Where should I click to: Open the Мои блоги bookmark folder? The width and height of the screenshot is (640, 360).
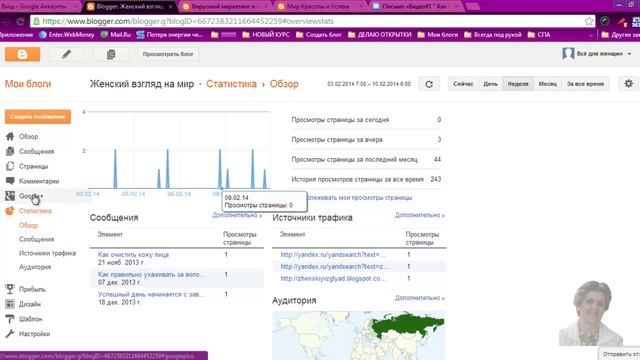[438, 35]
